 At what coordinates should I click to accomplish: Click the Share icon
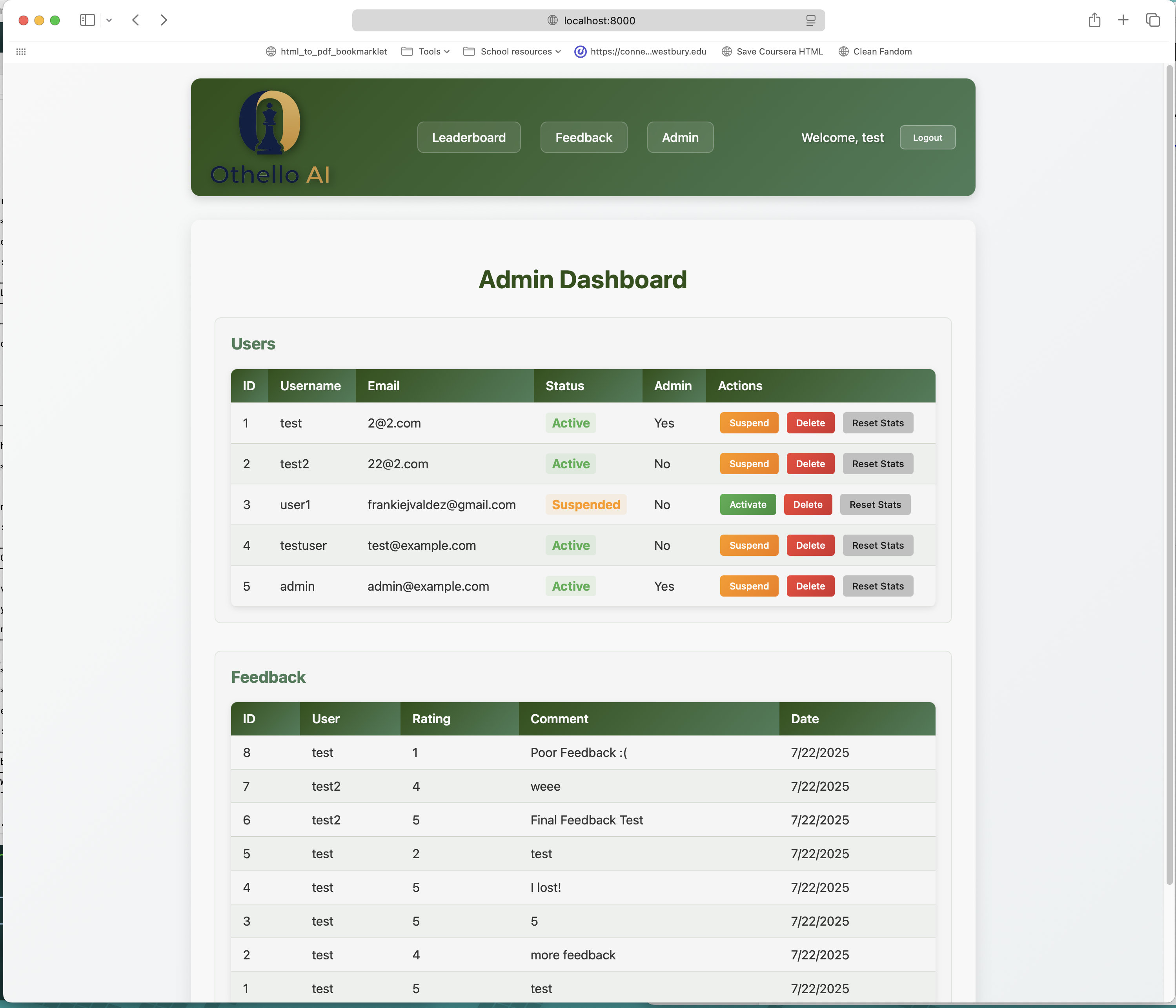pyautogui.click(x=1094, y=20)
